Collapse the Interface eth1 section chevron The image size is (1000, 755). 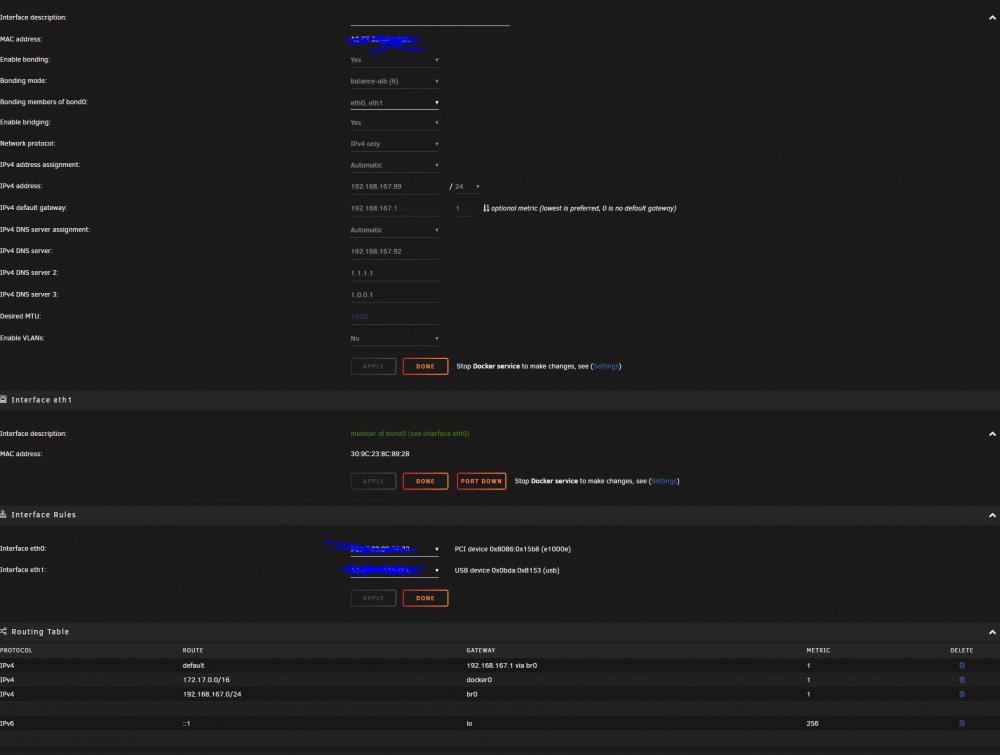(x=992, y=434)
